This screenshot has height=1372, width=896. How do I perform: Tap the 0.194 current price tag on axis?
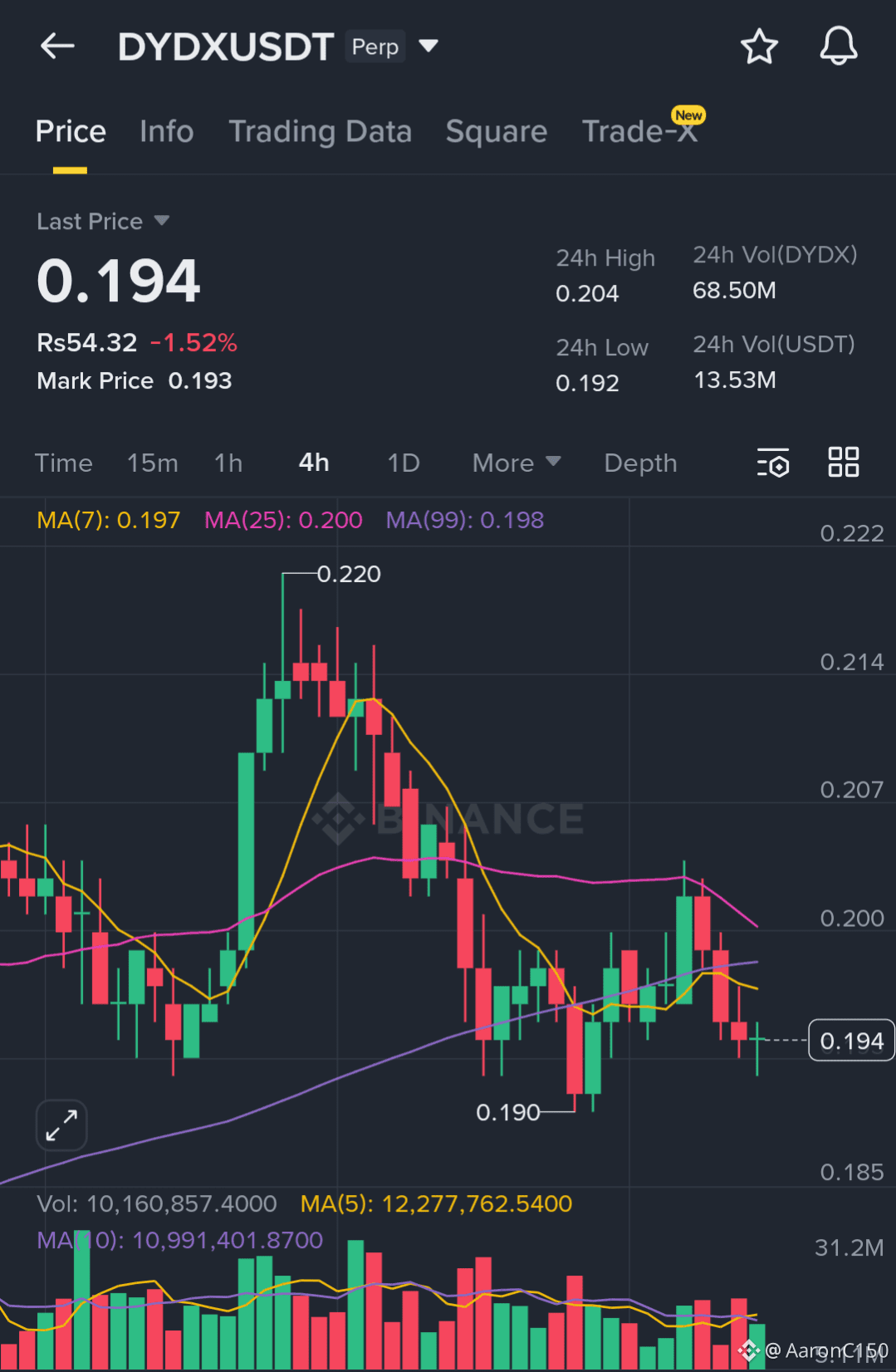(x=851, y=1041)
